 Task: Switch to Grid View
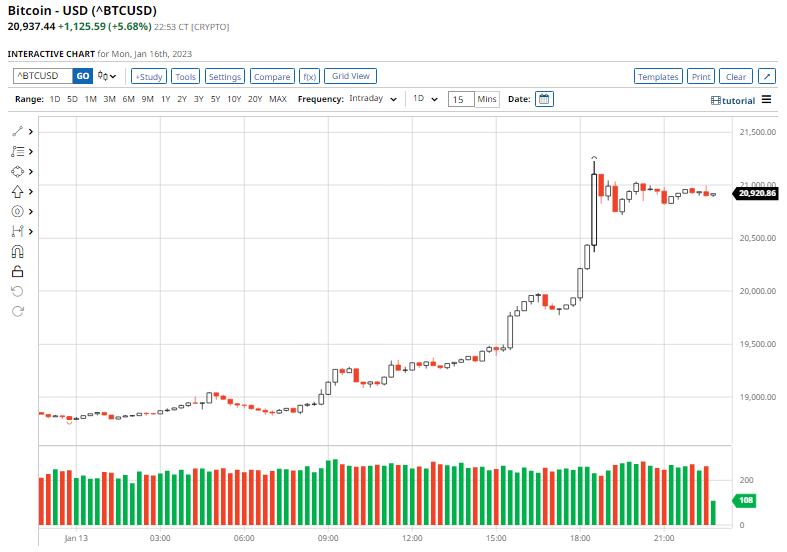pyautogui.click(x=350, y=76)
